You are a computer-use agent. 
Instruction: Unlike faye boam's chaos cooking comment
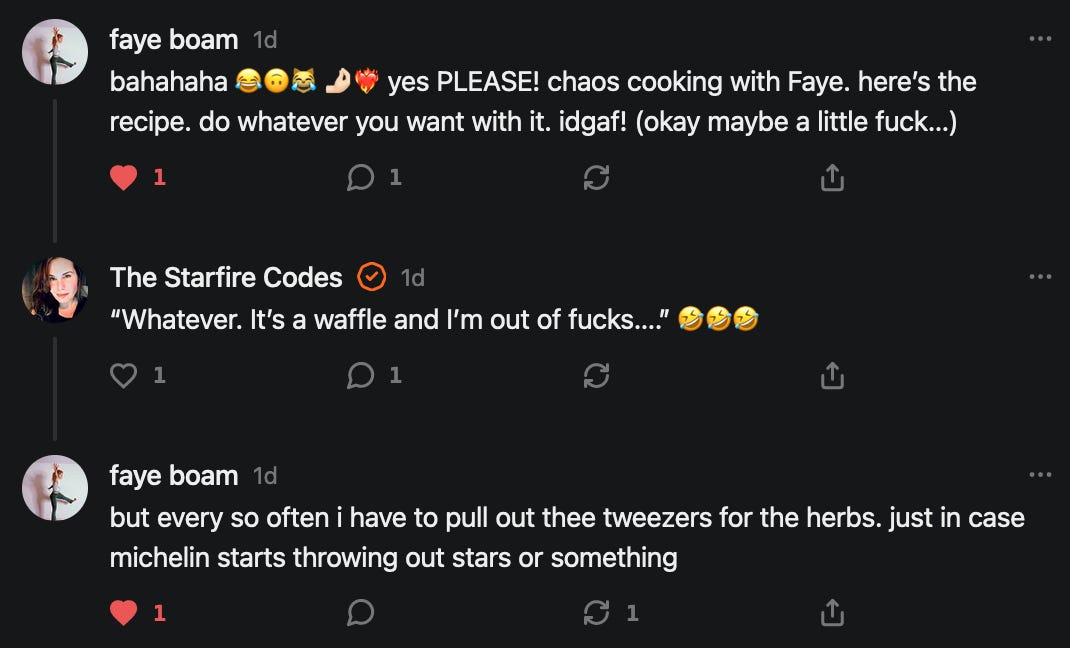pyautogui.click(x=123, y=178)
